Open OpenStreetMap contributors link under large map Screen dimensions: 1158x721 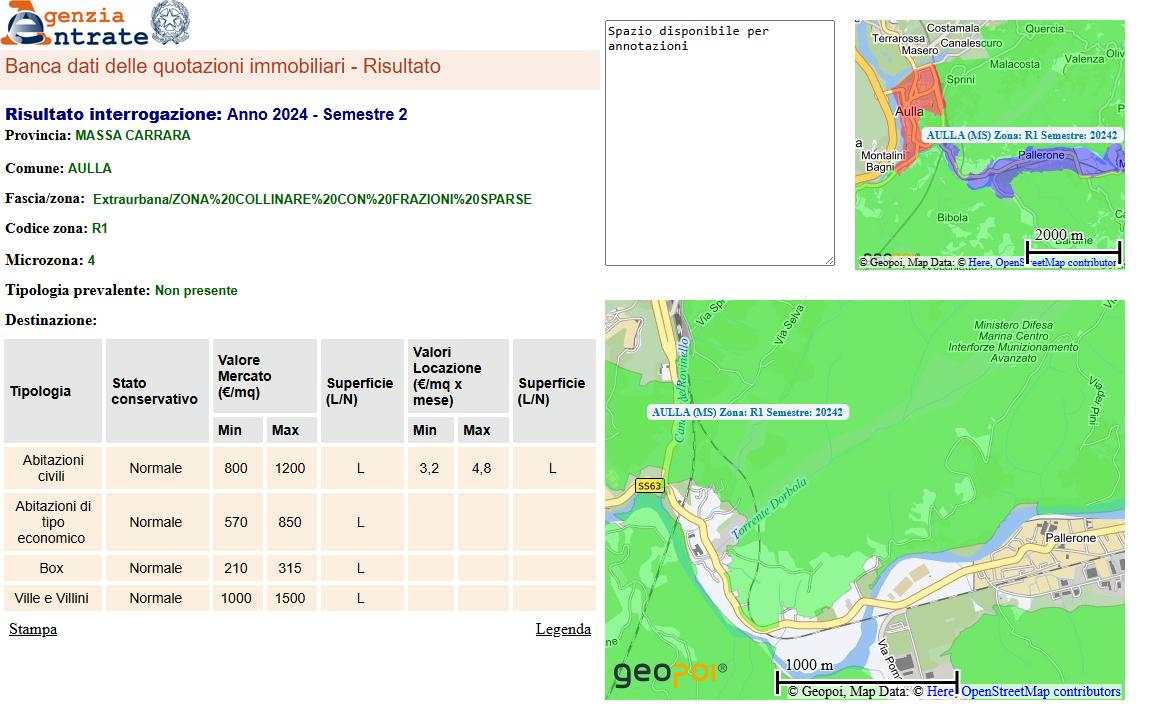[x=1040, y=691]
